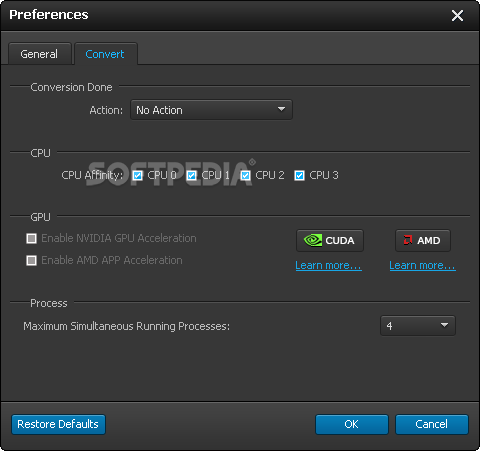The image size is (480, 451).
Task: Click the Preferences title text
Action: click(49, 15)
